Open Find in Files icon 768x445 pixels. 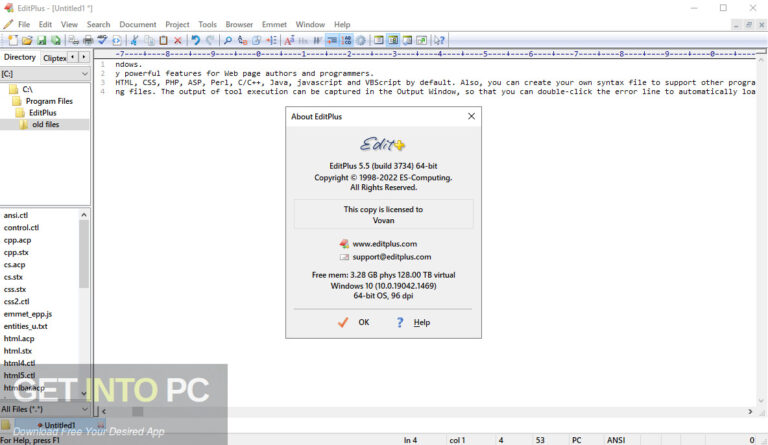point(256,40)
